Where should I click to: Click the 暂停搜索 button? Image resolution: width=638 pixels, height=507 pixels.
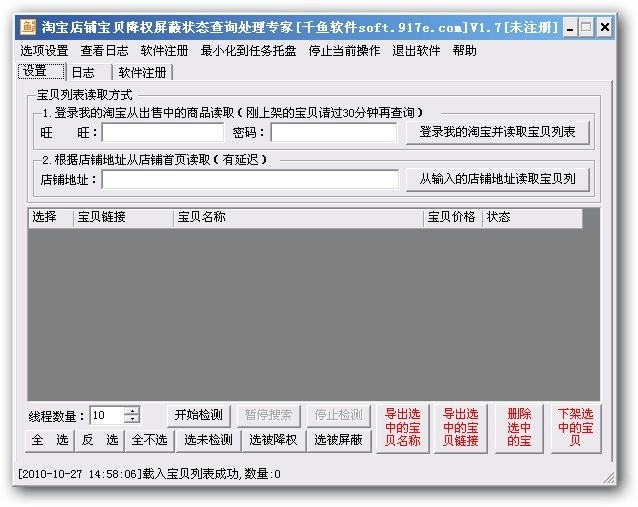click(x=268, y=415)
